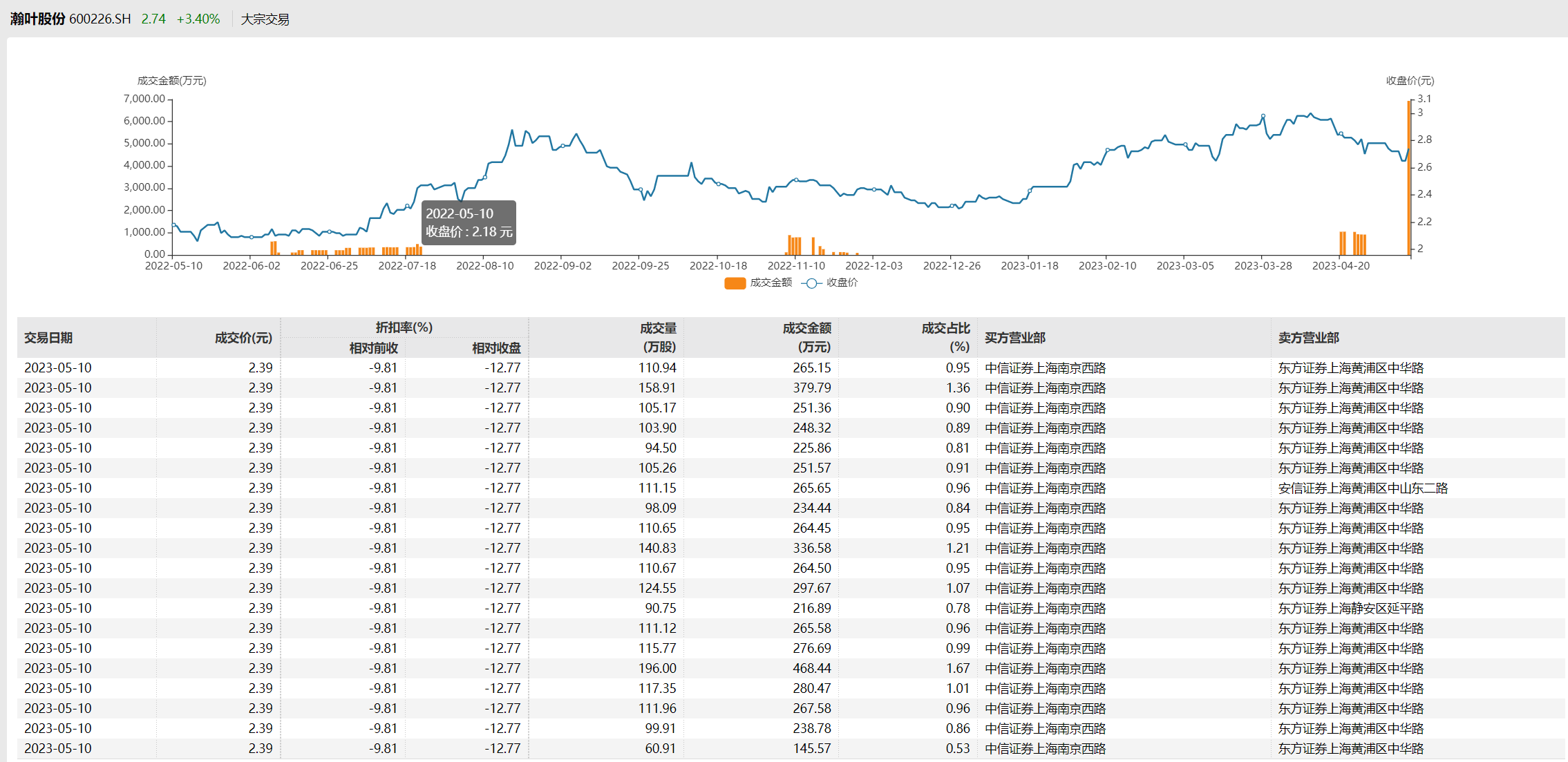Click the 收盘价 legend label text
Screen dimensions: 1568x762
(x=842, y=283)
